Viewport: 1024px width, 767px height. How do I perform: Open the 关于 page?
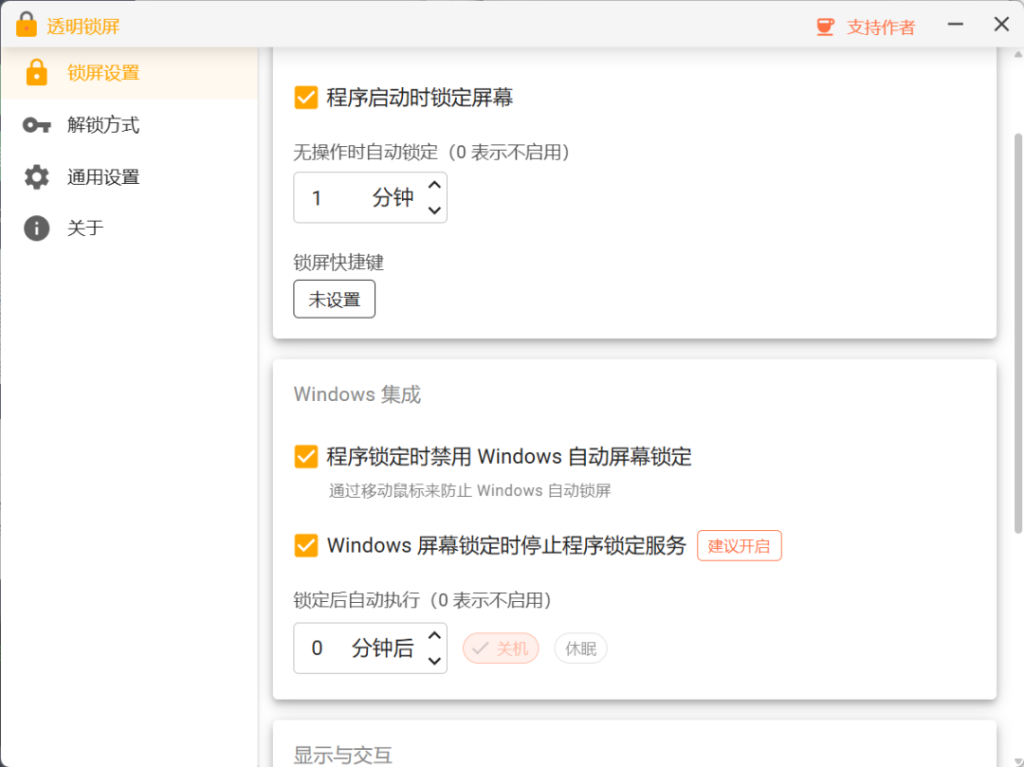tap(85, 228)
